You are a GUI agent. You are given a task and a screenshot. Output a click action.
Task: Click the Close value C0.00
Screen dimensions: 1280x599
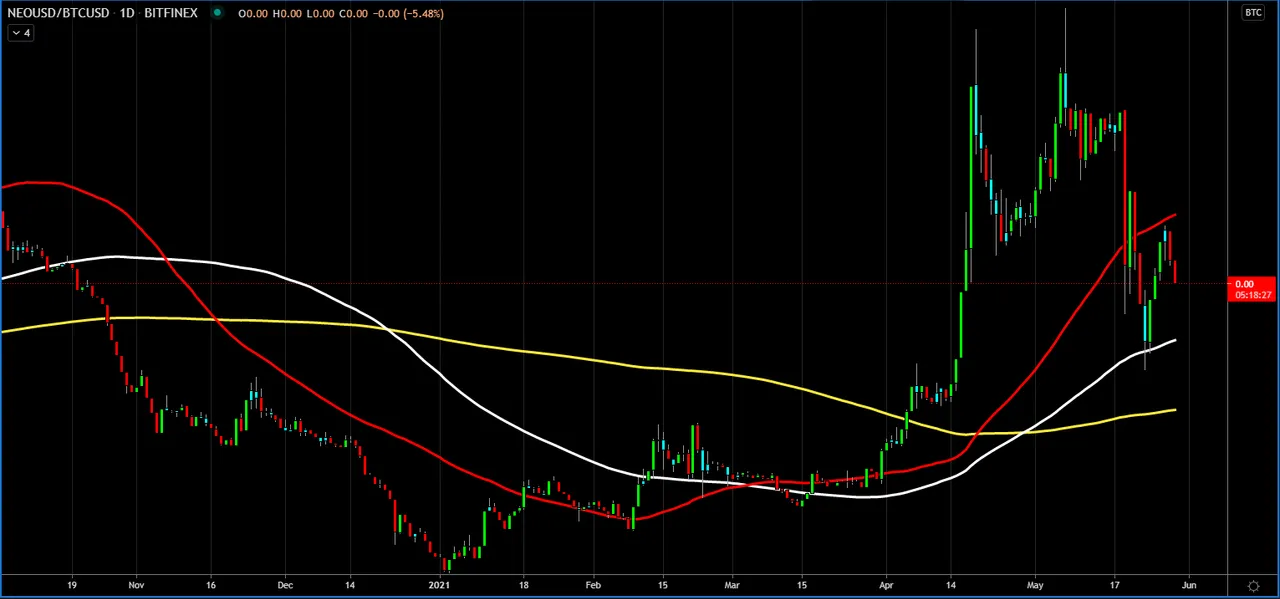click(x=353, y=14)
